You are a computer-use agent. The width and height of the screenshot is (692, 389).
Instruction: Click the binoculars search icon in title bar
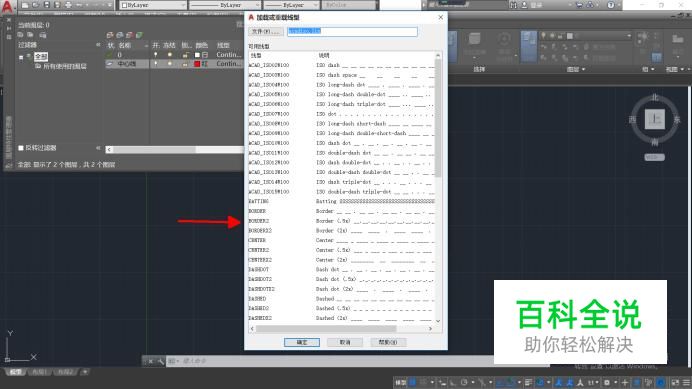513,5
